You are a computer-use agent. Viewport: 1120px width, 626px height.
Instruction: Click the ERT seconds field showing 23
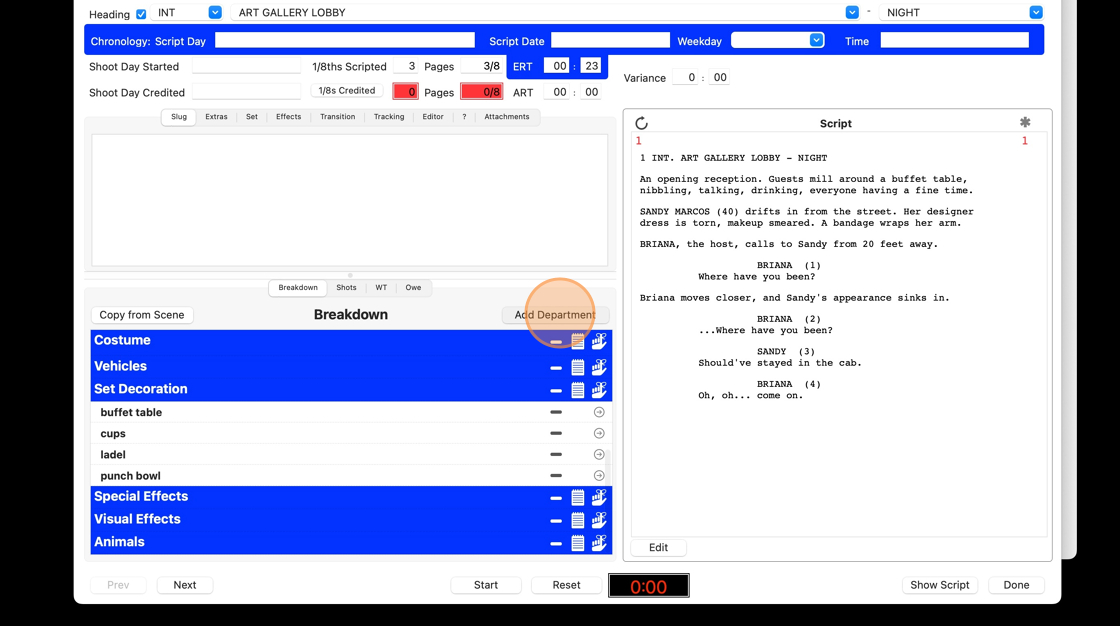tap(591, 66)
